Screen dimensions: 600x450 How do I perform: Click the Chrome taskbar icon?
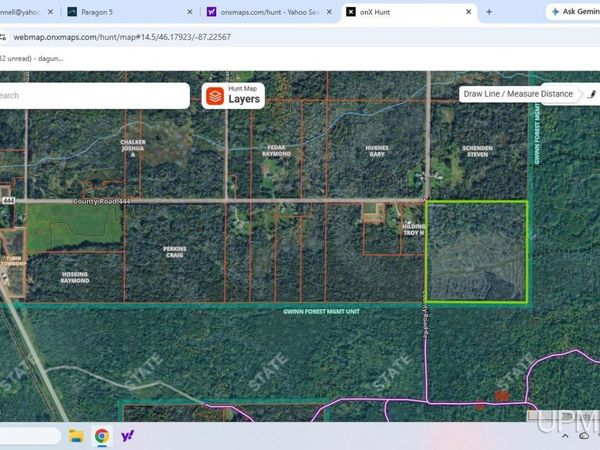[x=102, y=436]
